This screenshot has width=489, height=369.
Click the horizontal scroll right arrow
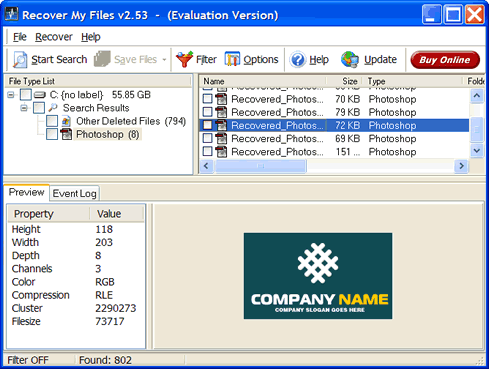click(461, 166)
